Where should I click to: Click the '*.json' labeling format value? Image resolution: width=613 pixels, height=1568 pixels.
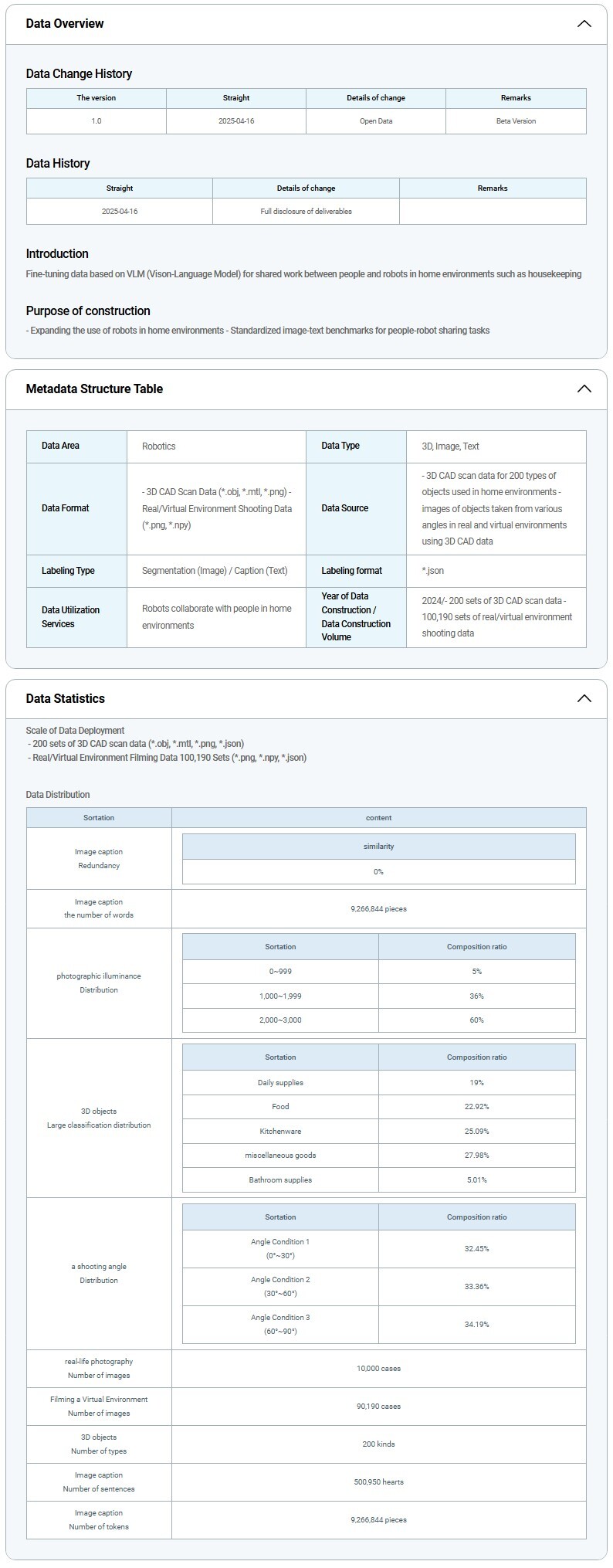click(433, 571)
